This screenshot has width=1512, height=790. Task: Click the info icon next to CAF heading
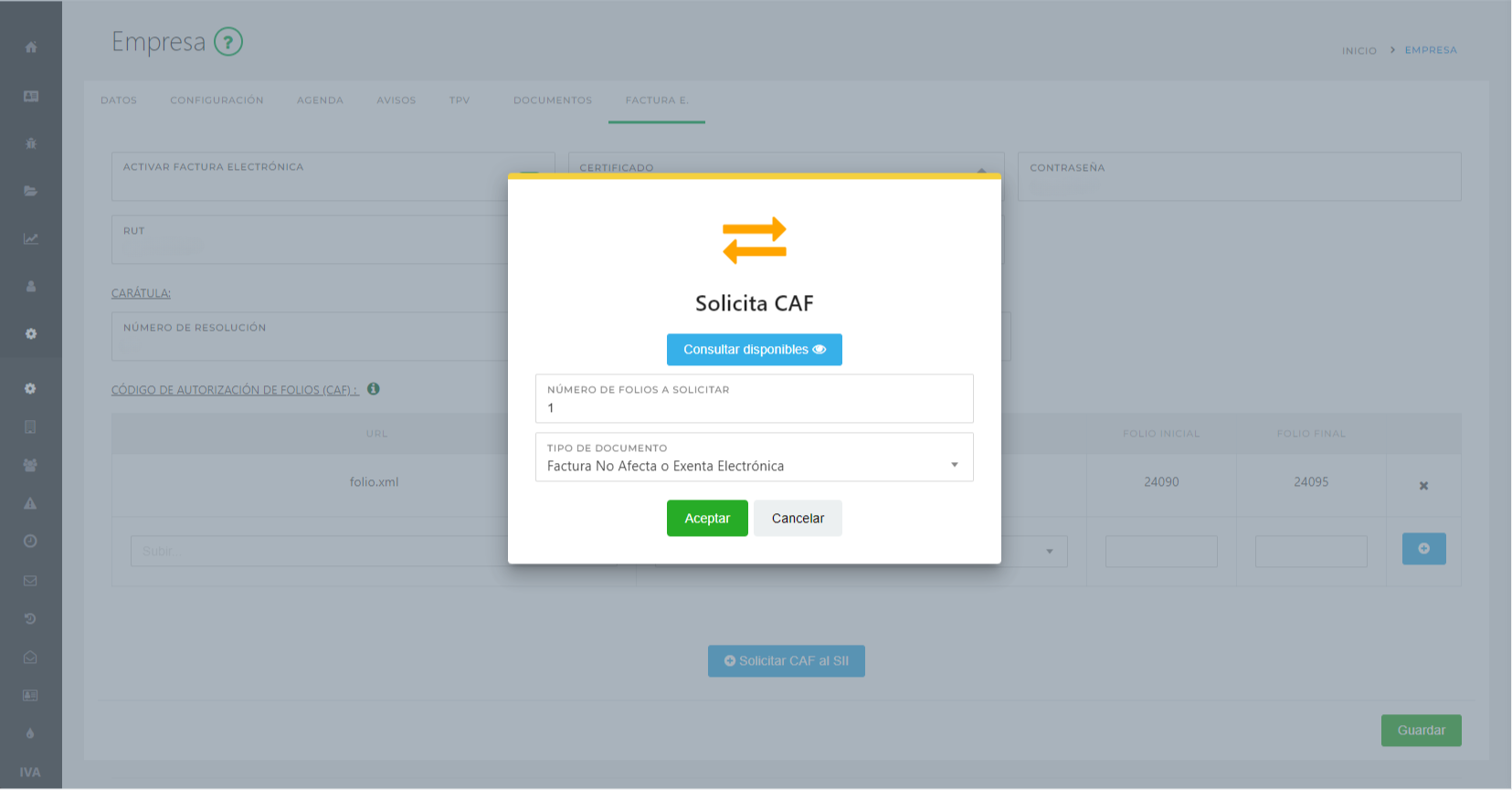coord(374,389)
